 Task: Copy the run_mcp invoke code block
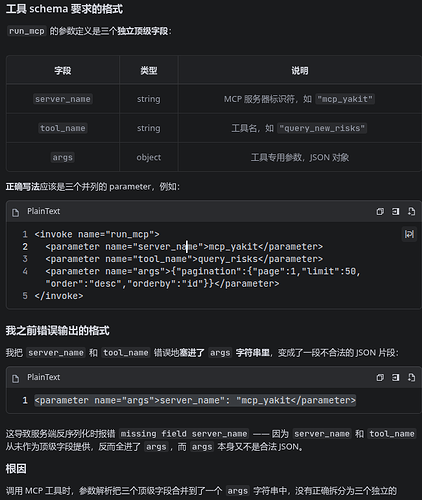(380, 211)
